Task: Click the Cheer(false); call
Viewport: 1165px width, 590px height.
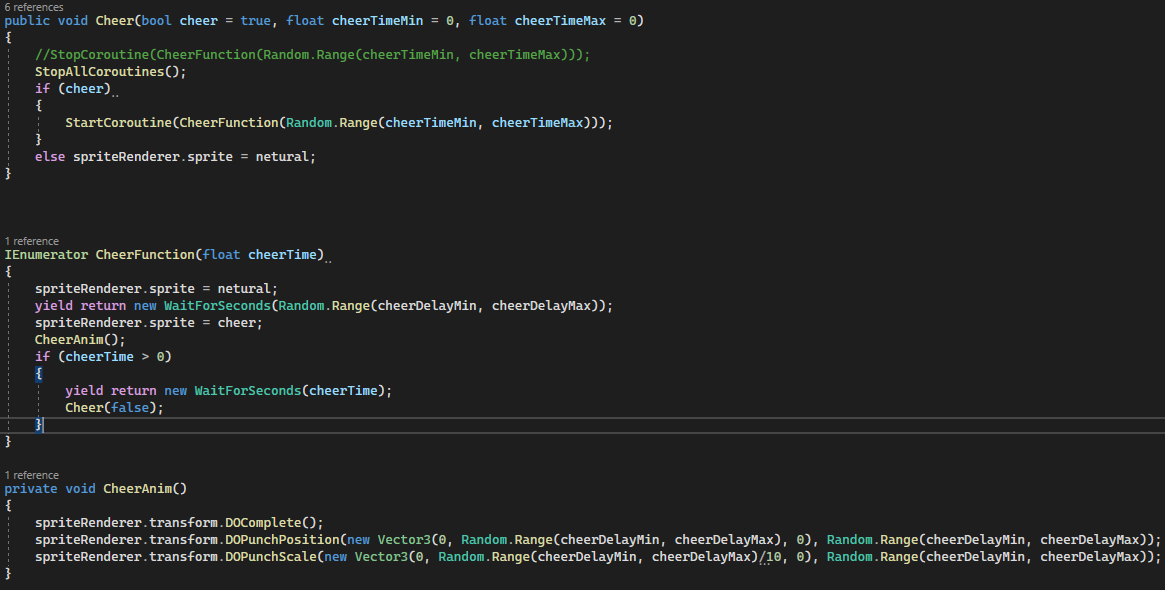Action: pos(114,408)
